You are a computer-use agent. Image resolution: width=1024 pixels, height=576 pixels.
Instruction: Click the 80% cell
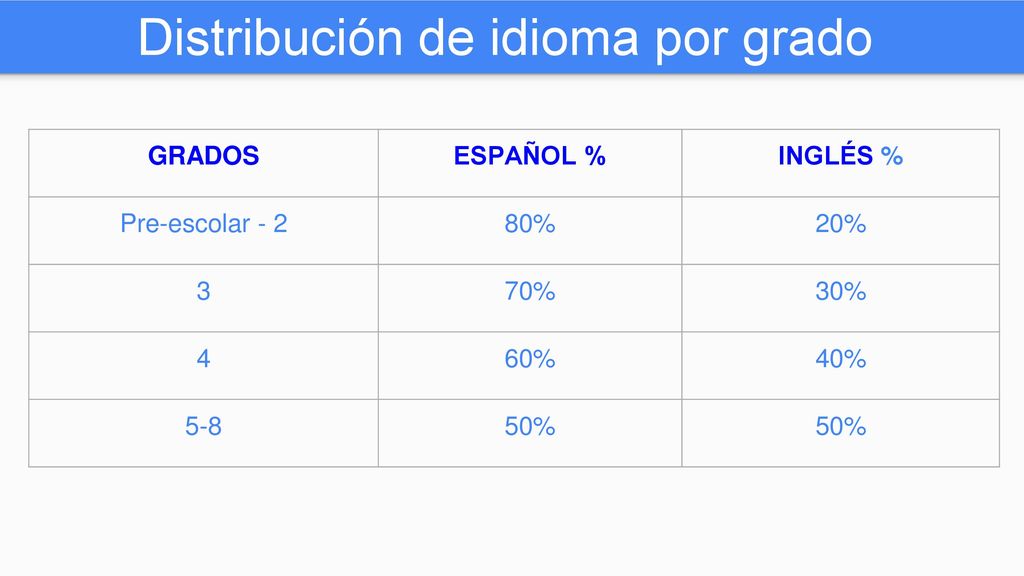[530, 231]
